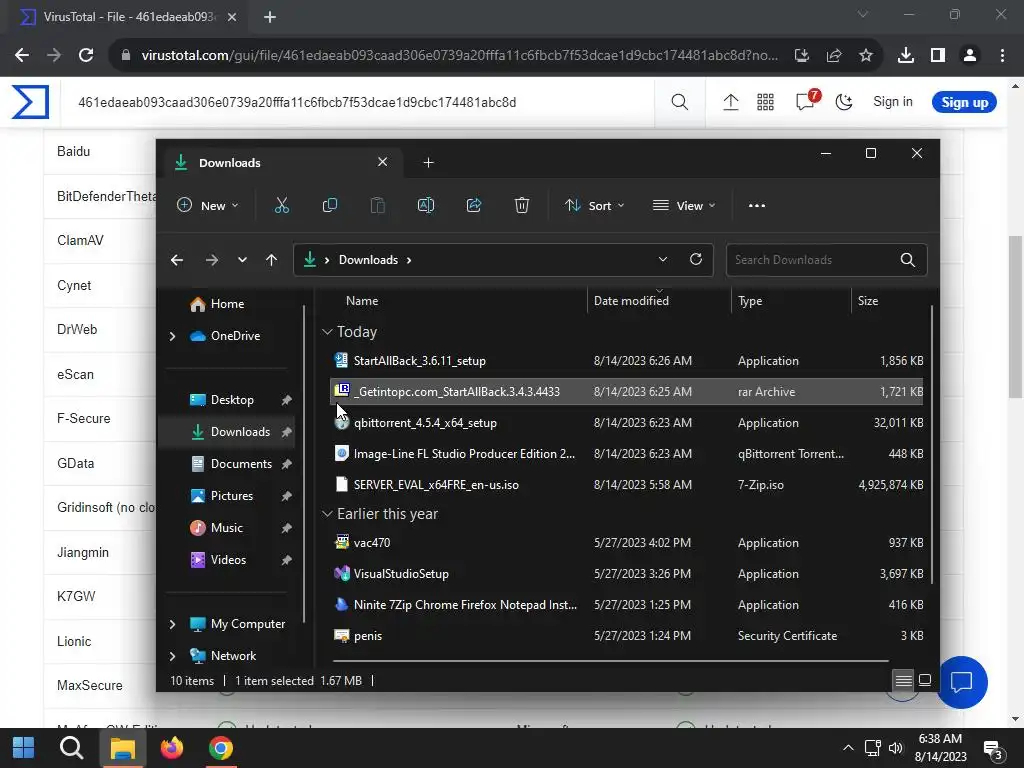Refresh the Downloads folder view
Viewport: 1024px width, 768px height.
[696, 259]
